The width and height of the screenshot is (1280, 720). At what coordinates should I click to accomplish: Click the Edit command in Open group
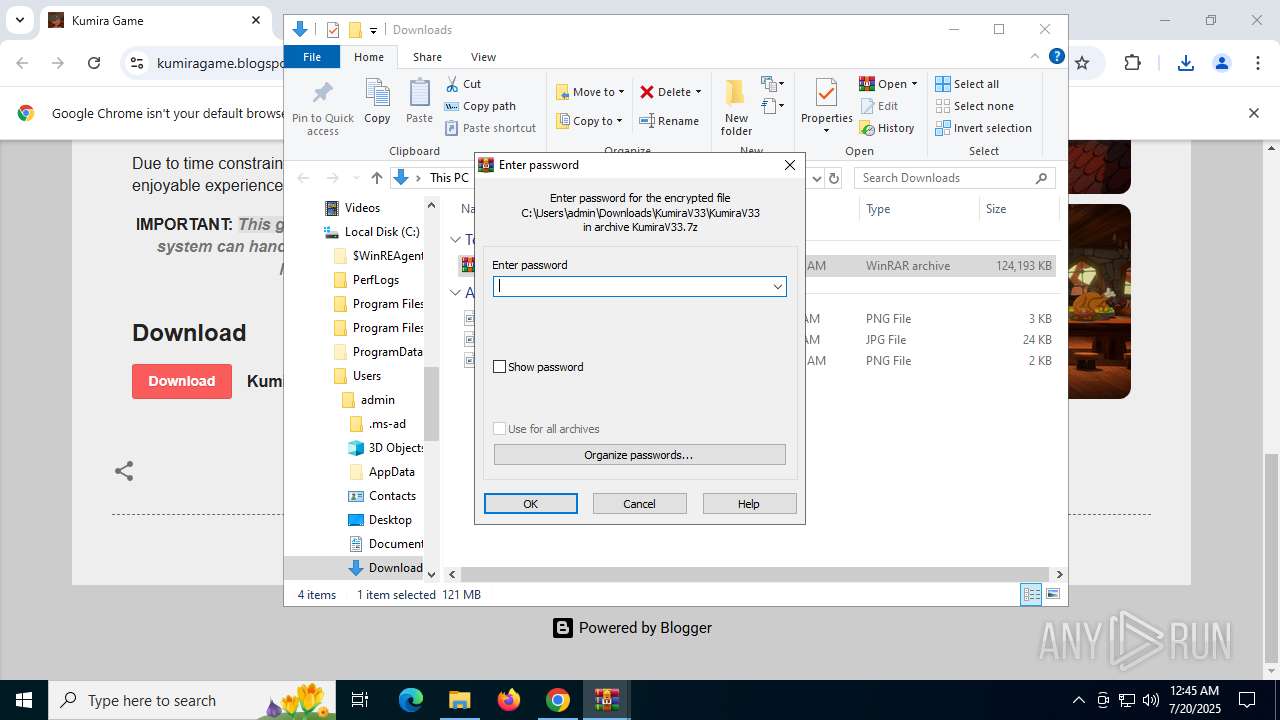coord(879,106)
